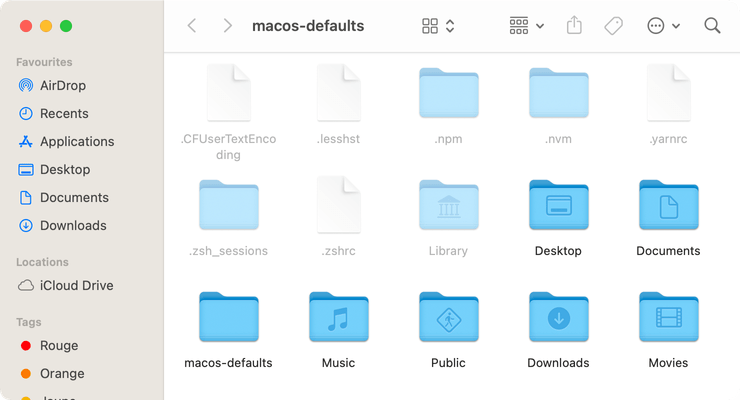This screenshot has height=400, width=740.
Task: Open Search with the magnifier icon
Action: pos(712,25)
